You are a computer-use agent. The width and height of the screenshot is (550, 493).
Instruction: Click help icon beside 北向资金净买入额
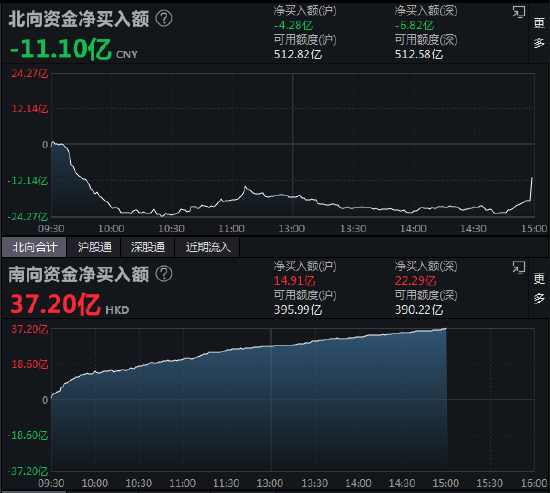[163, 19]
